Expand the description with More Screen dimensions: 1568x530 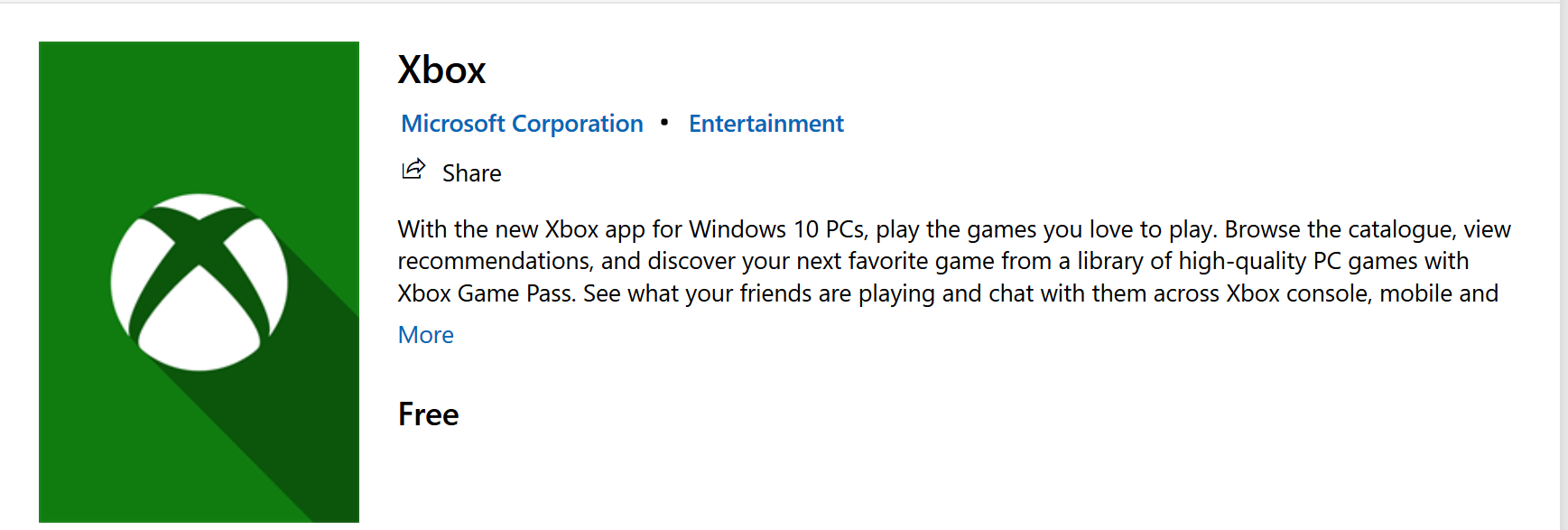click(x=426, y=335)
